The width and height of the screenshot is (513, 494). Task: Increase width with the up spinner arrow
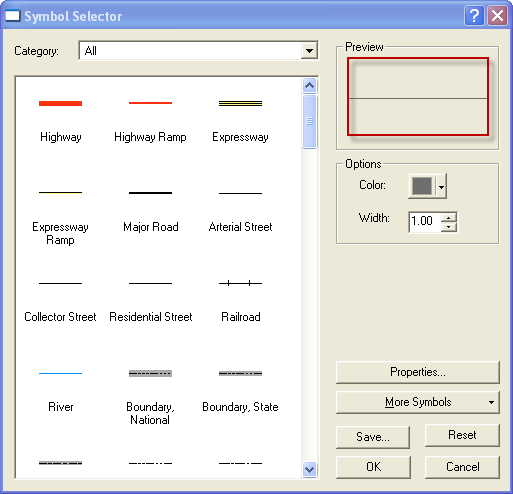449,218
